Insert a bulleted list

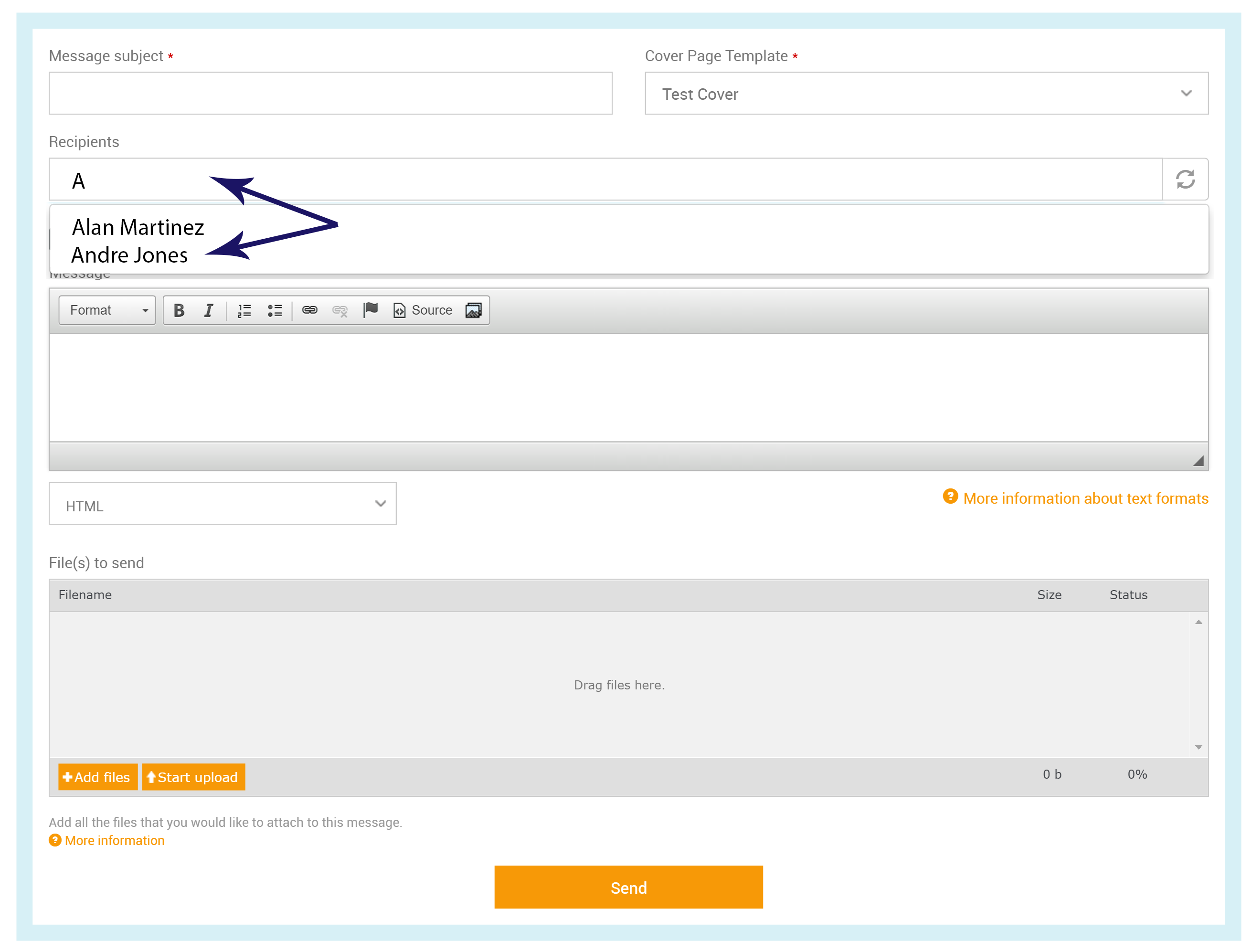[x=274, y=310]
